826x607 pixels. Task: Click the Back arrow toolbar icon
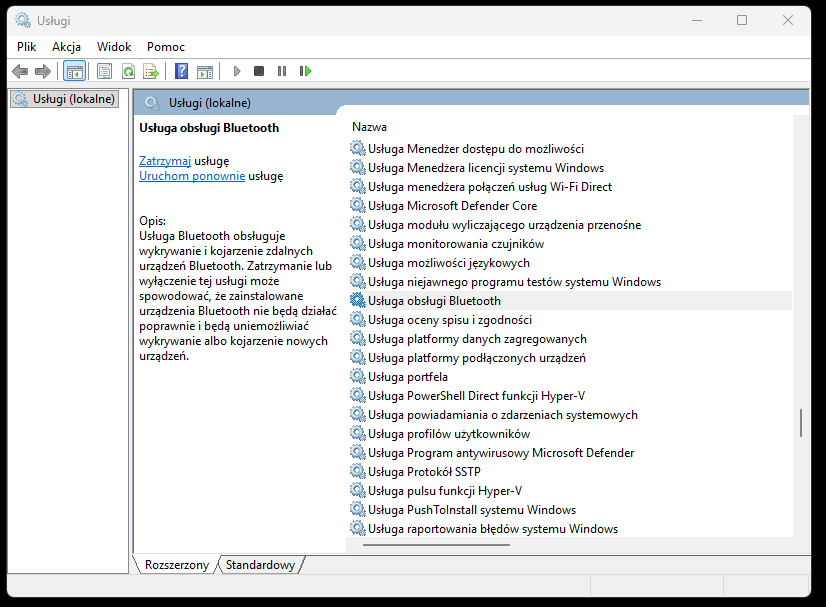pyautogui.click(x=19, y=71)
